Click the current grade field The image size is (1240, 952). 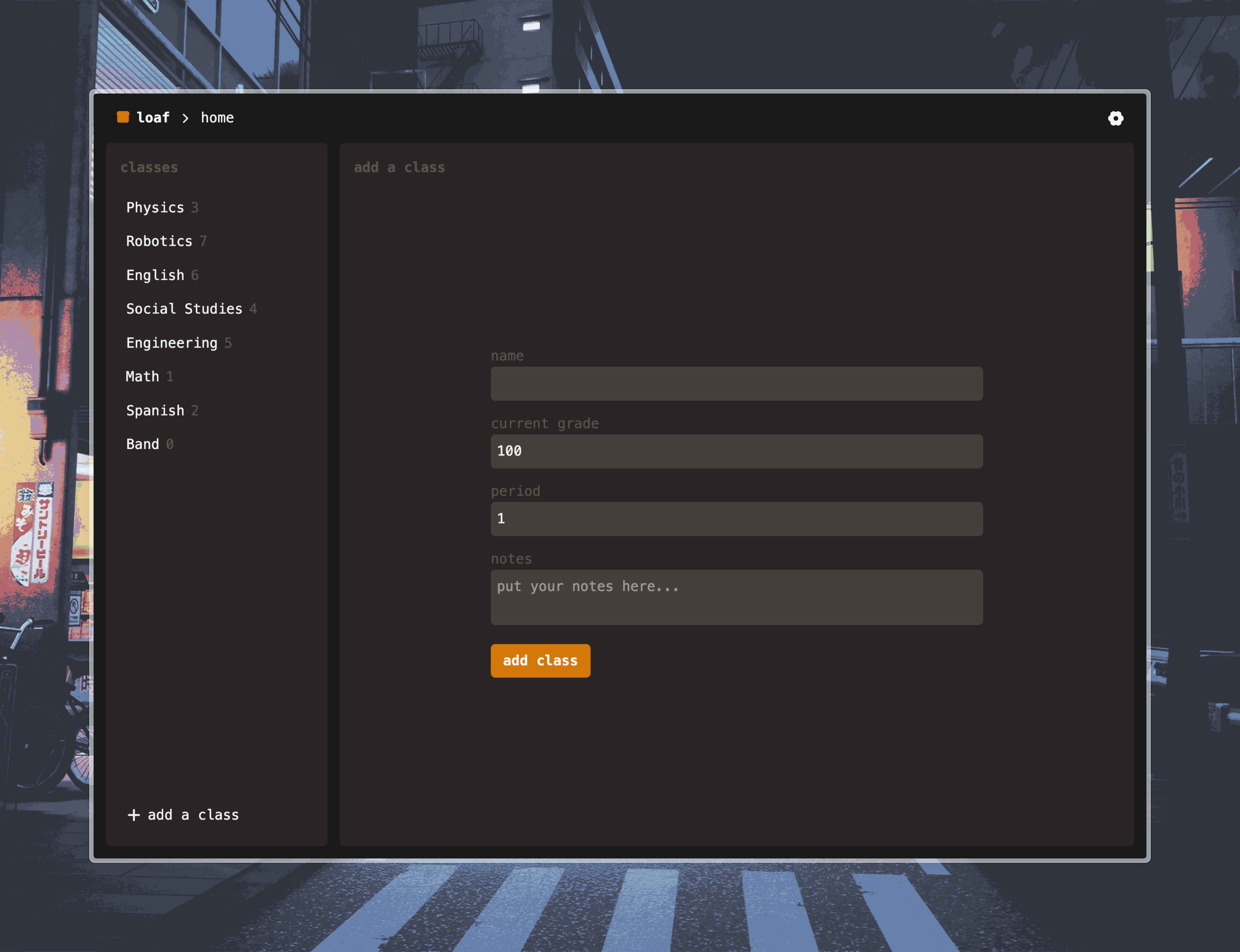(736, 451)
